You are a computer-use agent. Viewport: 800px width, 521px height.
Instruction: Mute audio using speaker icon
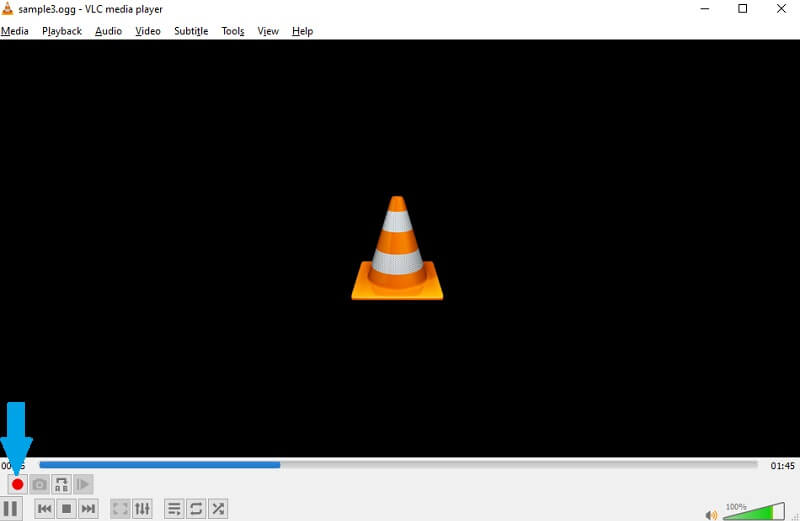(x=711, y=515)
